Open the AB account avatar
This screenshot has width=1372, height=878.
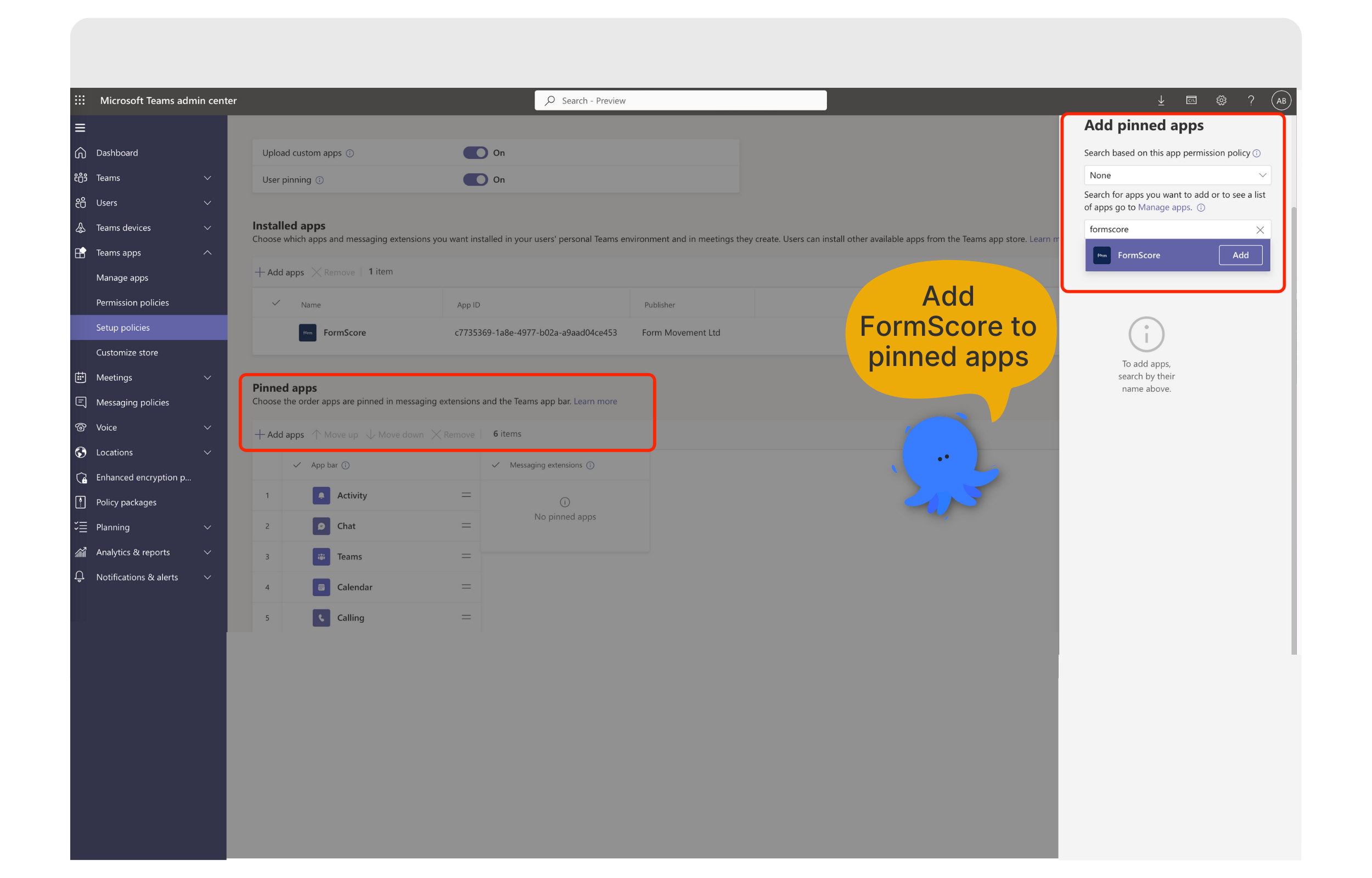click(x=1281, y=100)
